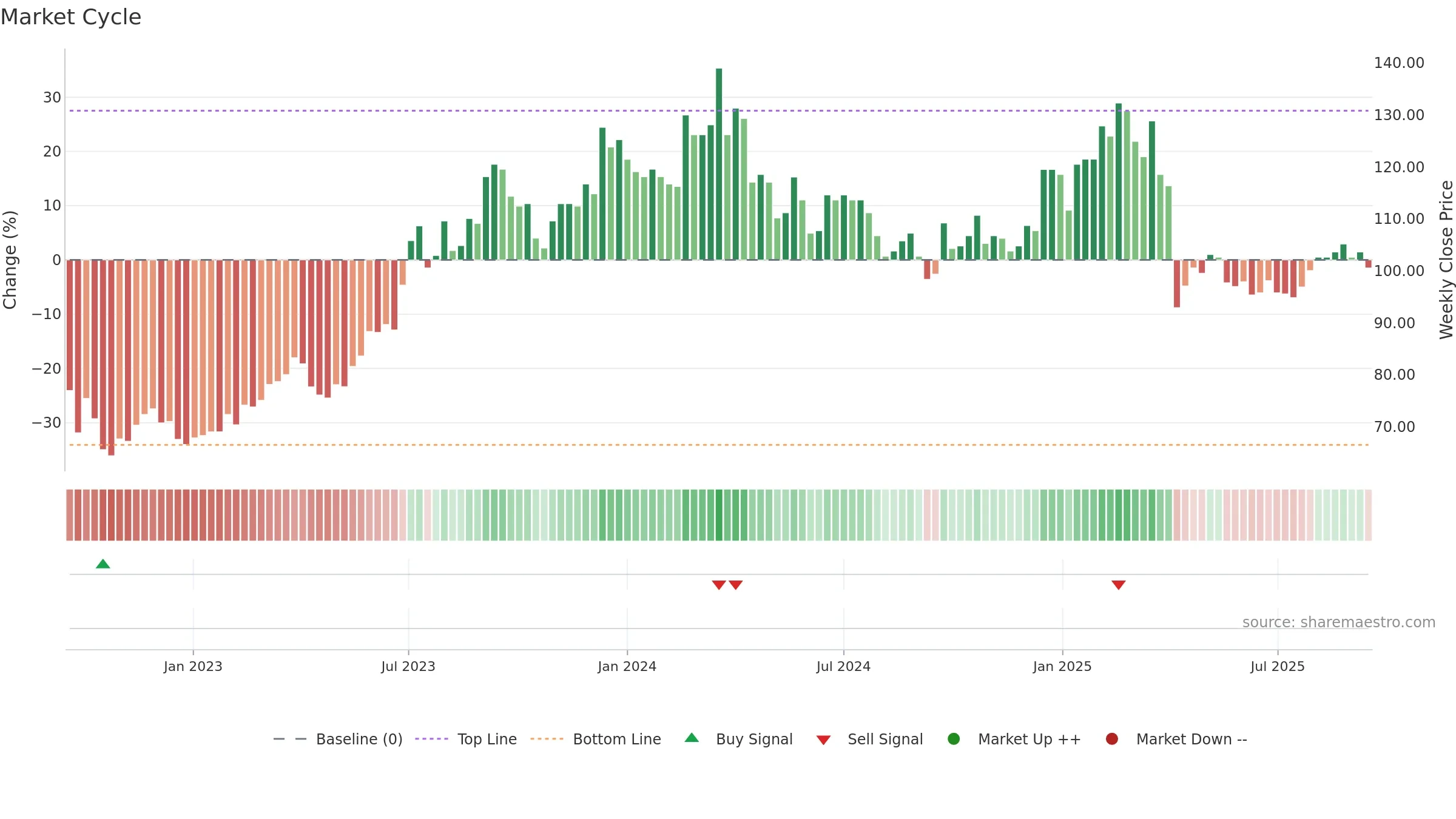
Task: Click the green Buy Signal legend triangle icon
Action: point(692,738)
